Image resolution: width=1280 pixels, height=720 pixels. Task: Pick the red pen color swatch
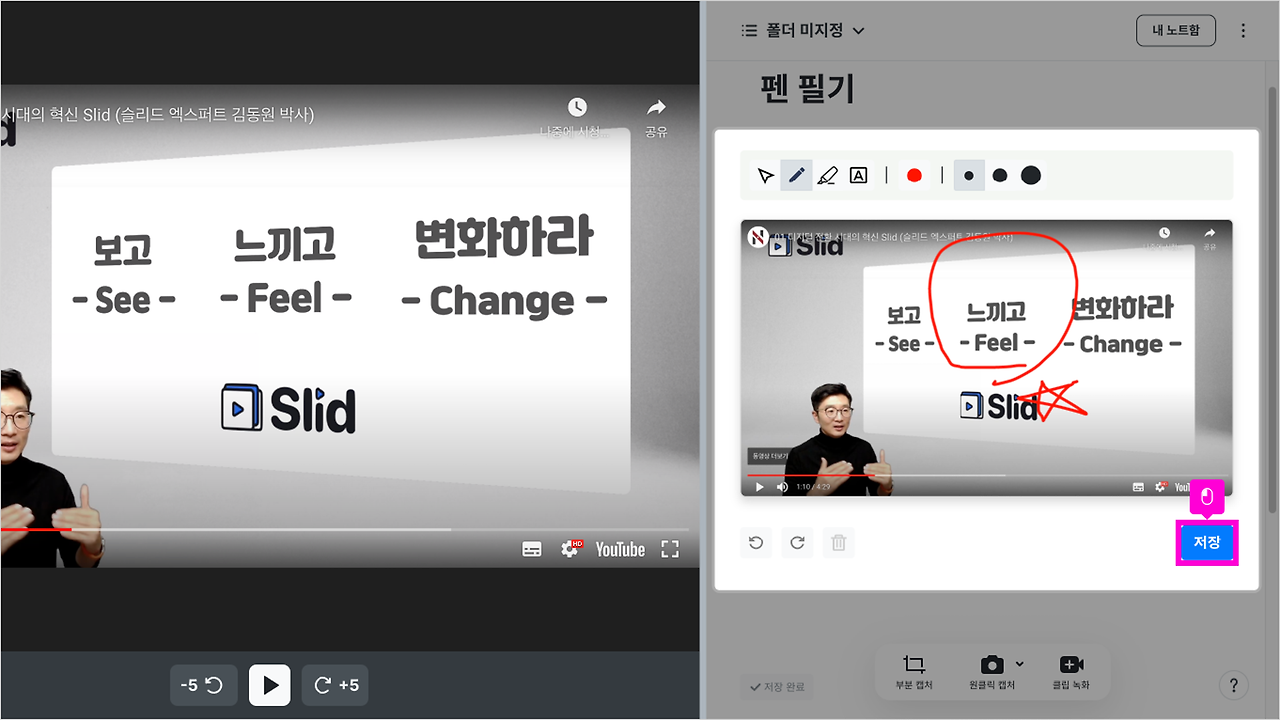[x=914, y=175]
